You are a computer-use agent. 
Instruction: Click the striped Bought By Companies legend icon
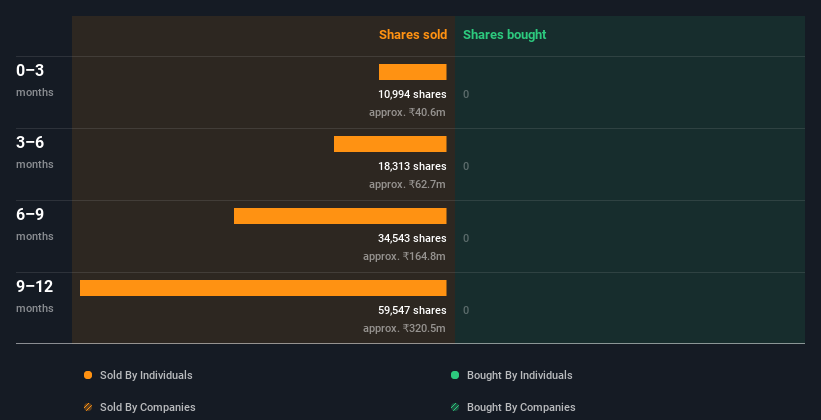(x=455, y=407)
